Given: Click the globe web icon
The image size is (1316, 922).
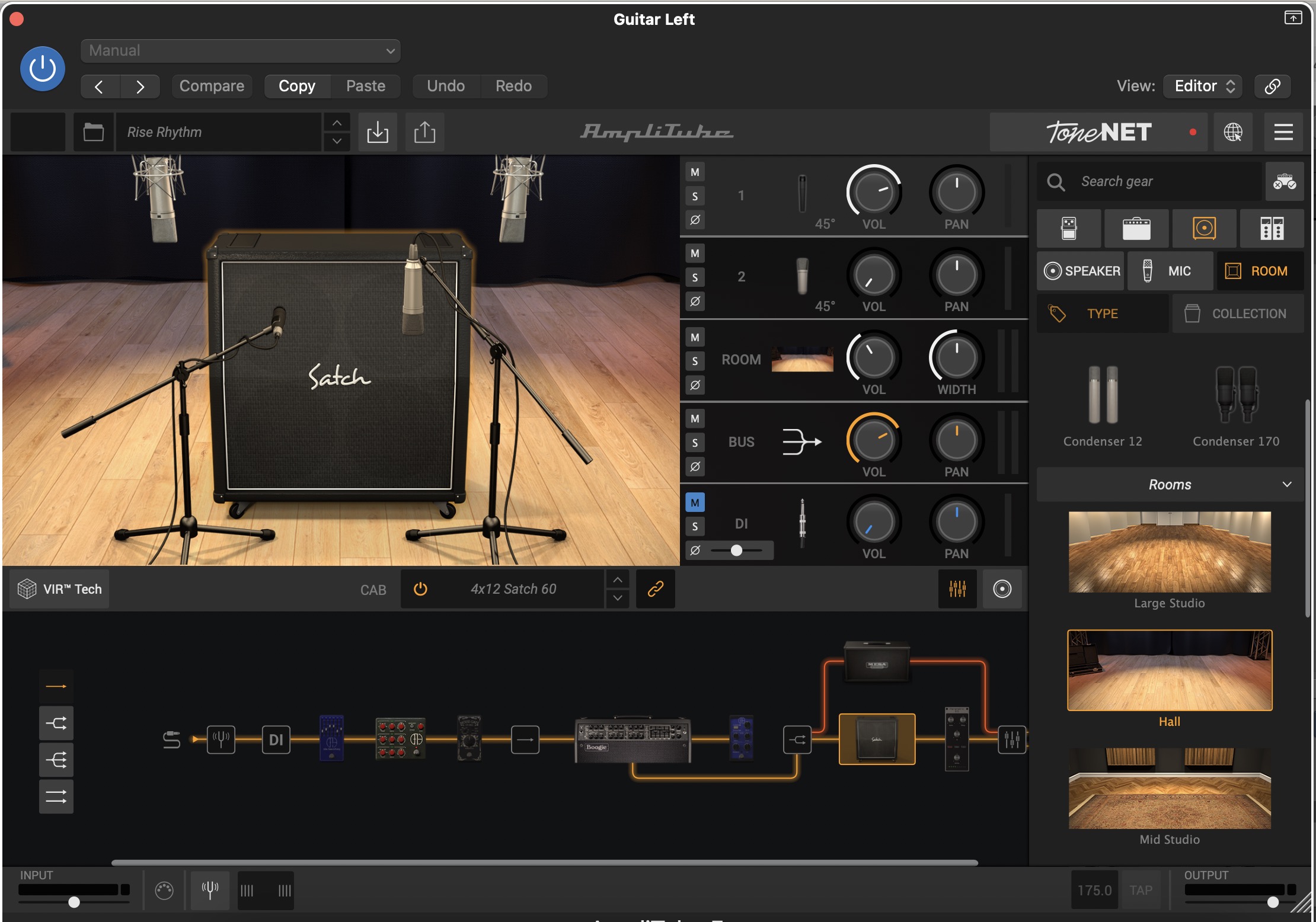Looking at the screenshot, I should [x=1233, y=132].
